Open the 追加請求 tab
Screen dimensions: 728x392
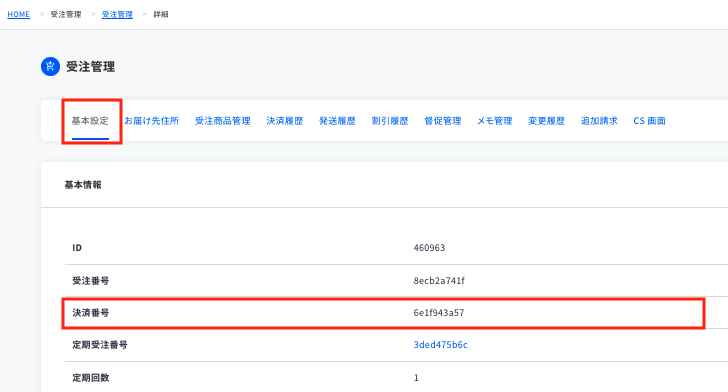[x=599, y=121]
